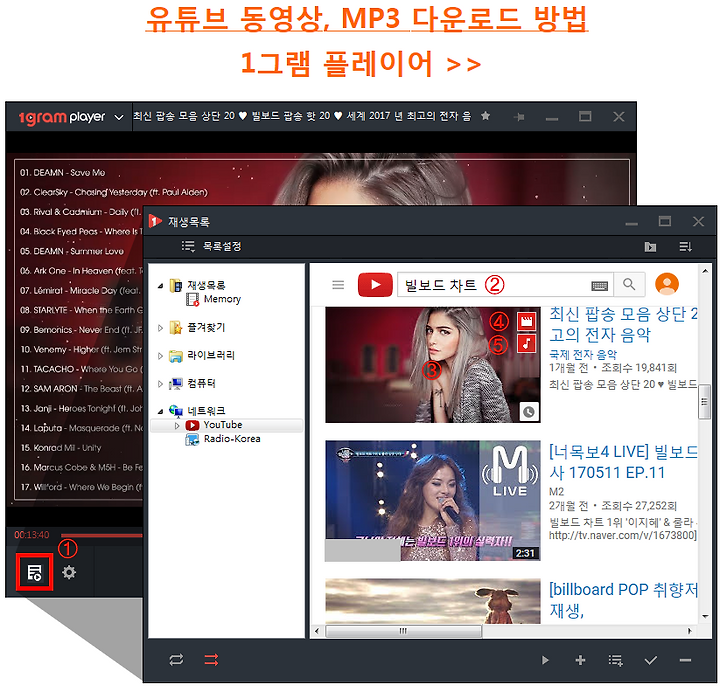
Task: Open 목록설정 list settings menu
Action: 211,247
